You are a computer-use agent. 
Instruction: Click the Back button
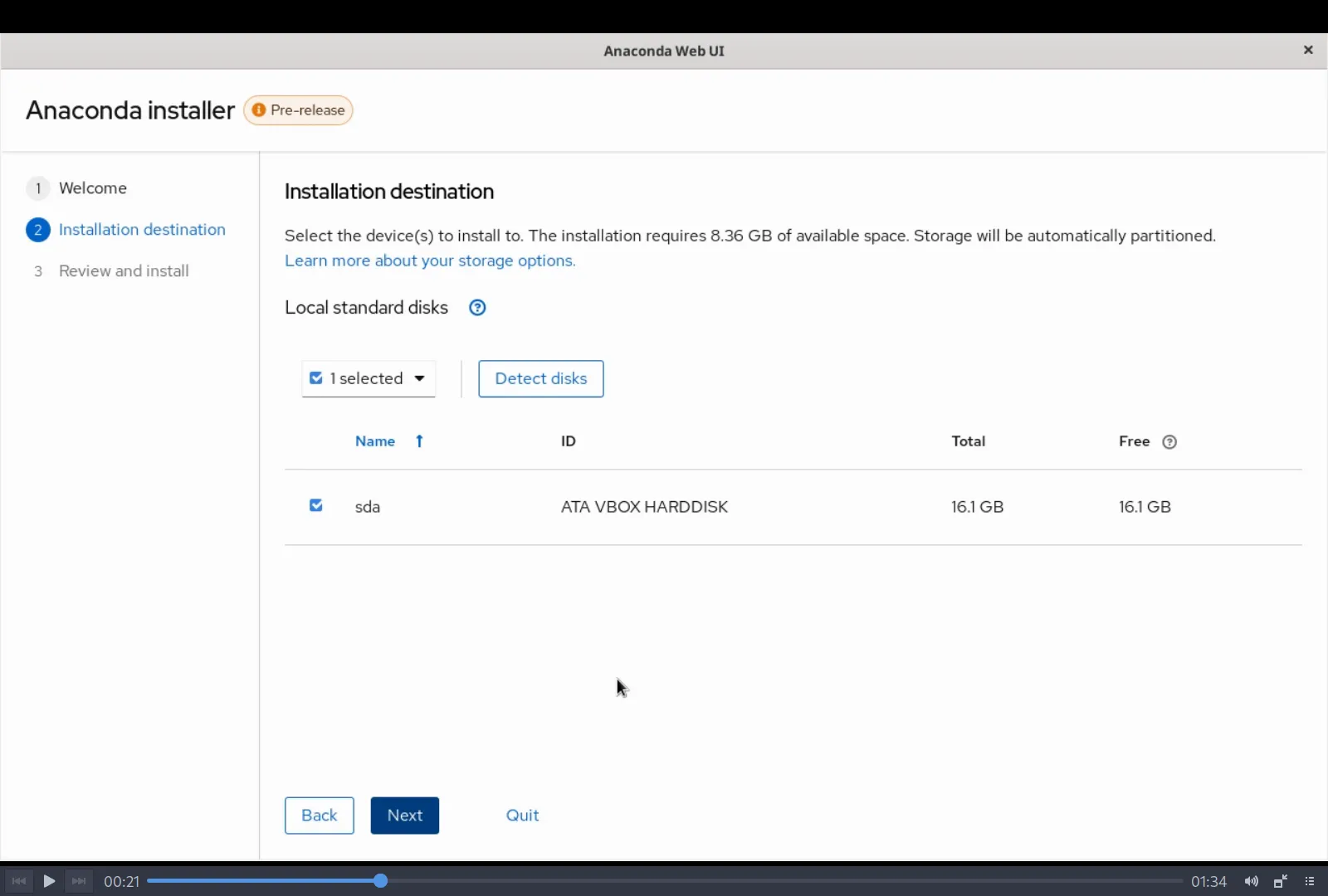320,816
